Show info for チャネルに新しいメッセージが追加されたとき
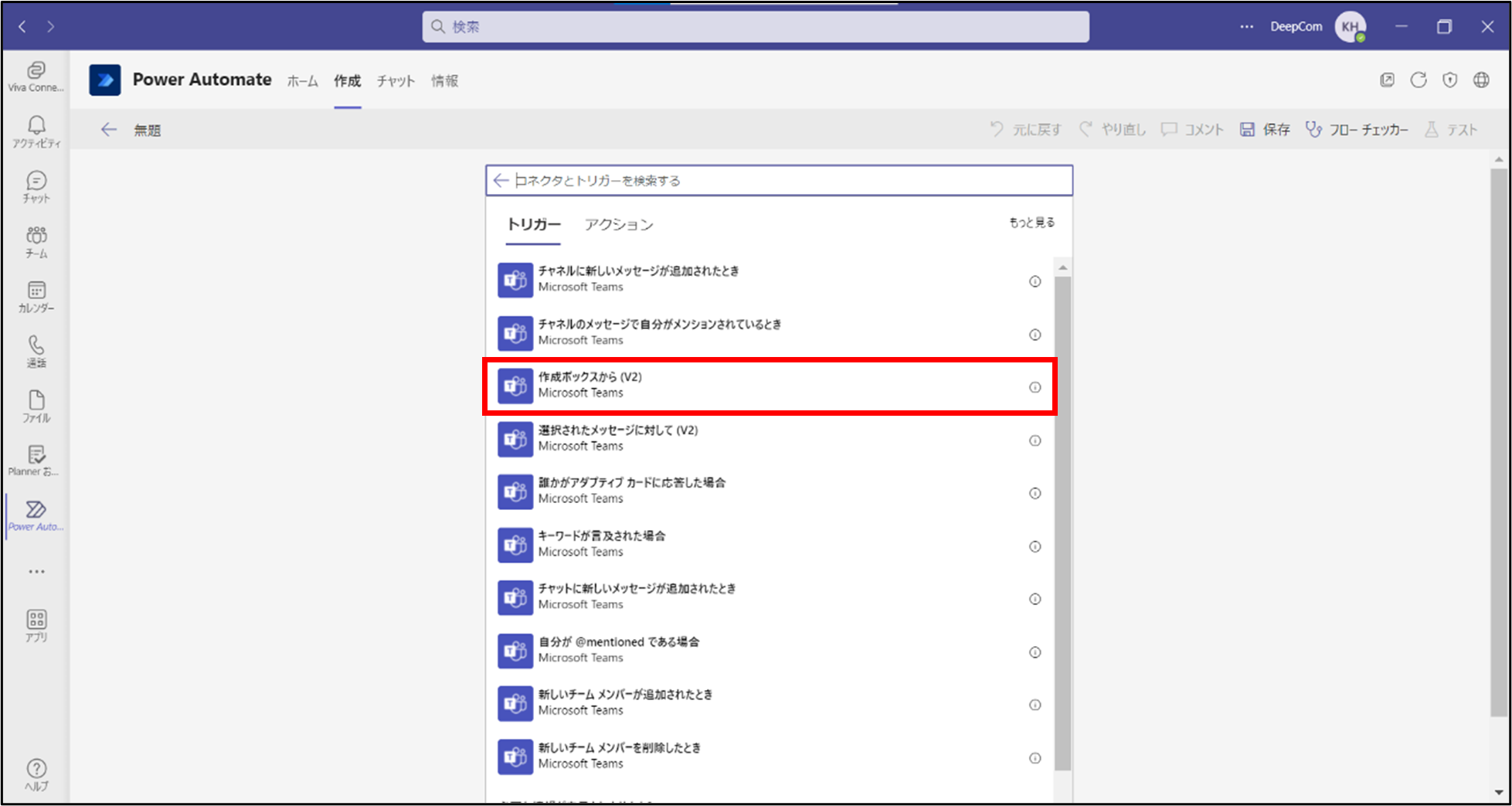Viewport: 1512px width, 806px height. pyautogui.click(x=1035, y=281)
